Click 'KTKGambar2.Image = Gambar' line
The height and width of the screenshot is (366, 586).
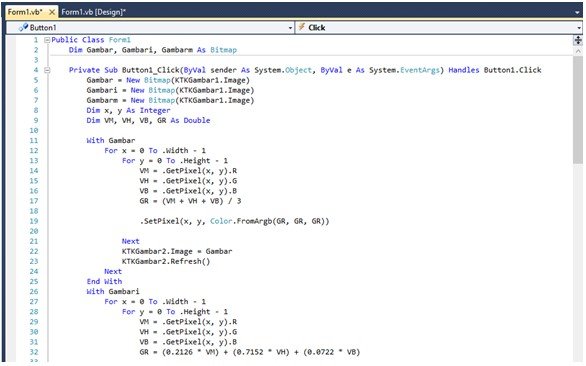point(177,251)
